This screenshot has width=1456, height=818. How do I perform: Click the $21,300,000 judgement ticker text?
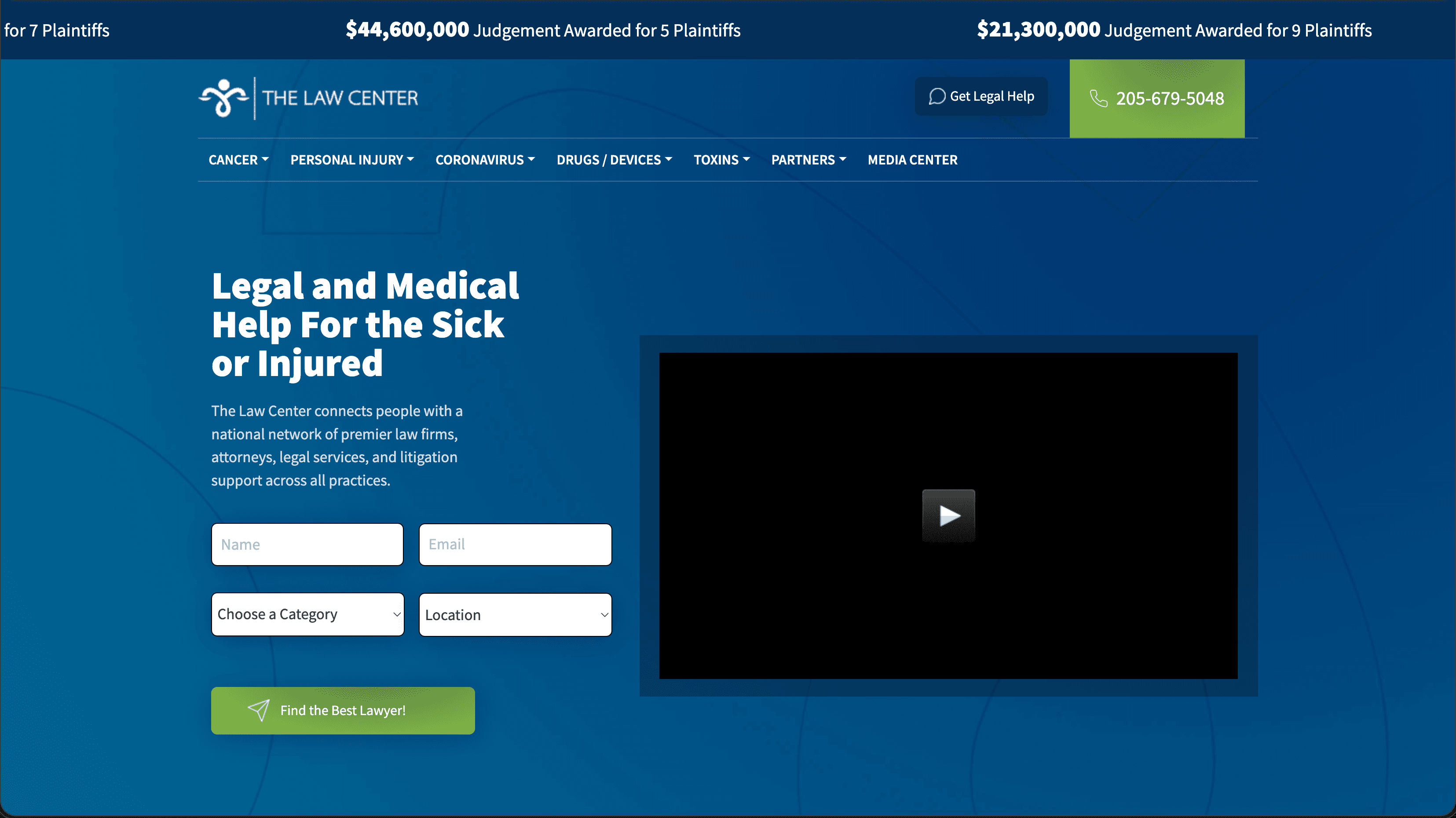tap(1174, 30)
